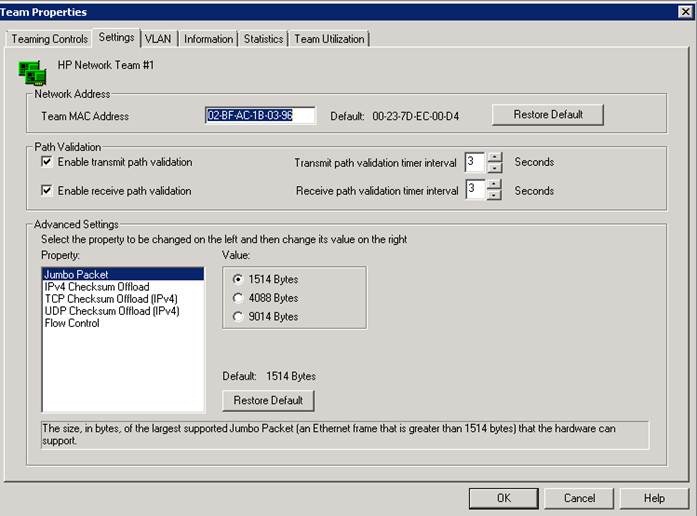Switch to the Teaming Controls tab
This screenshot has width=697, height=516.
(x=50, y=39)
